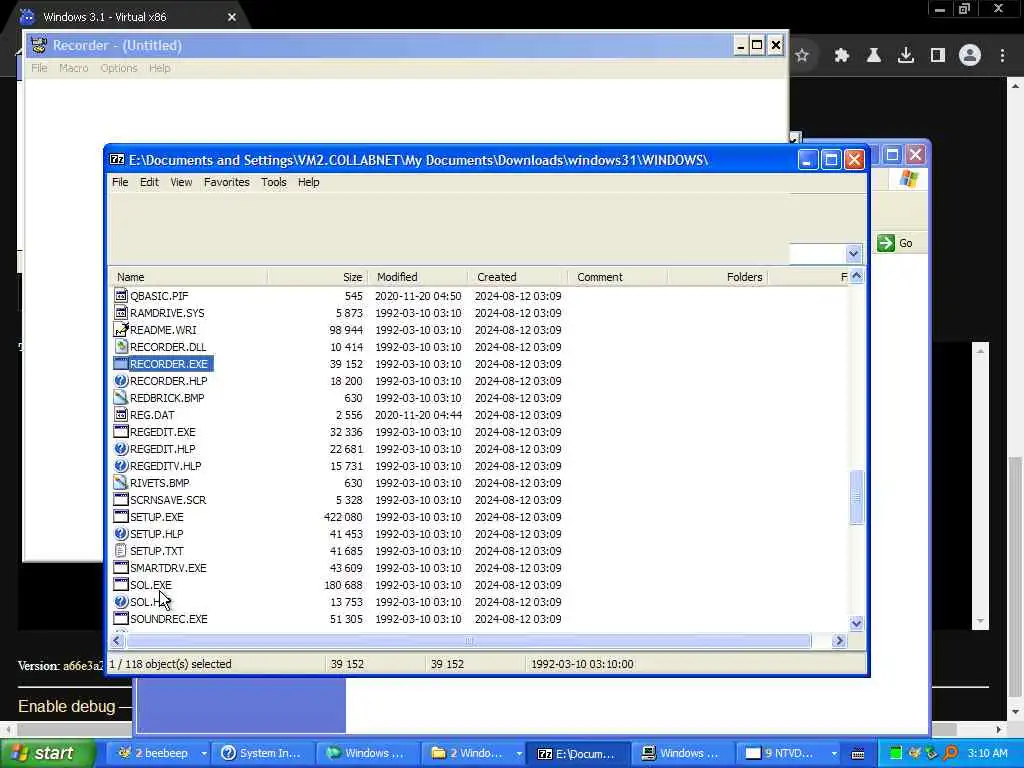Viewport: 1024px width, 768px height.
Task: Expand the beebeep taskbar group arrow
Action: pyautogui.click(x=204, y=753)
